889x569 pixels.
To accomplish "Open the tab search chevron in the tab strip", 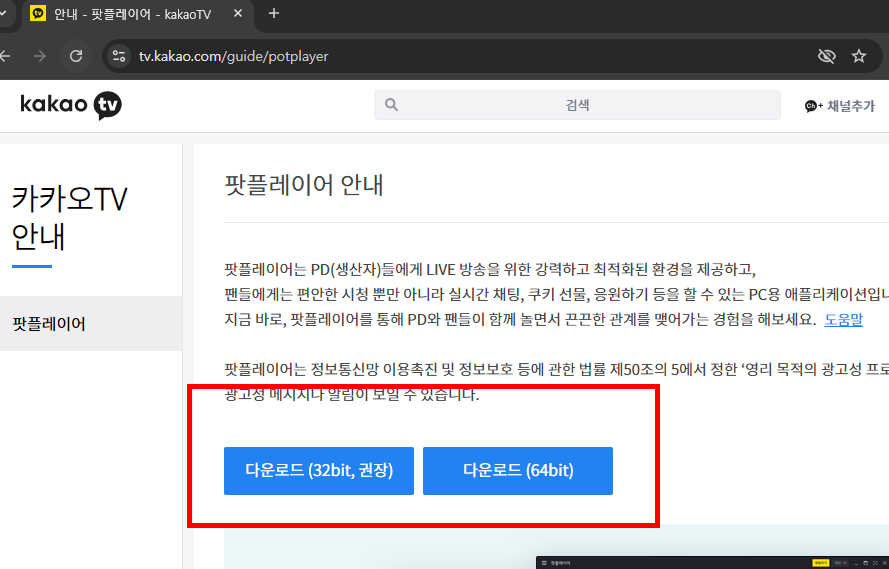I will 3,13.
